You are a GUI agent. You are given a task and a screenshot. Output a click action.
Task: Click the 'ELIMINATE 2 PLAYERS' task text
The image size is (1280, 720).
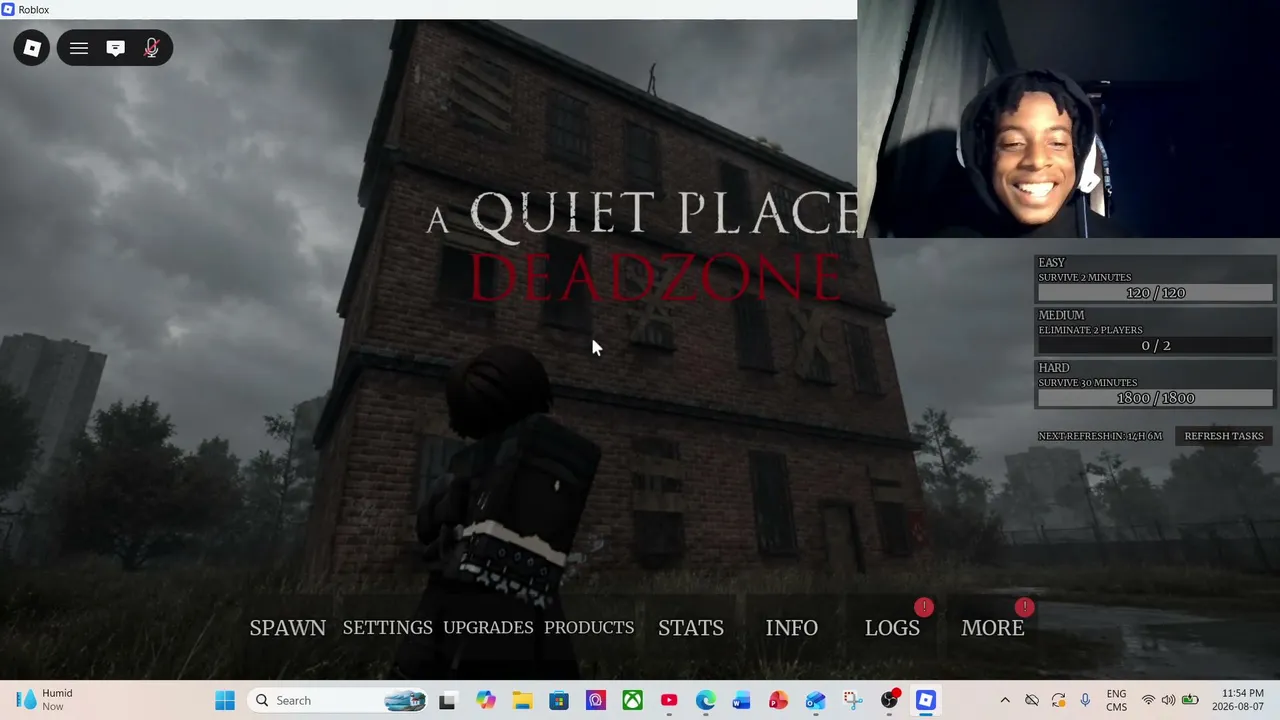pos(1090,330)
